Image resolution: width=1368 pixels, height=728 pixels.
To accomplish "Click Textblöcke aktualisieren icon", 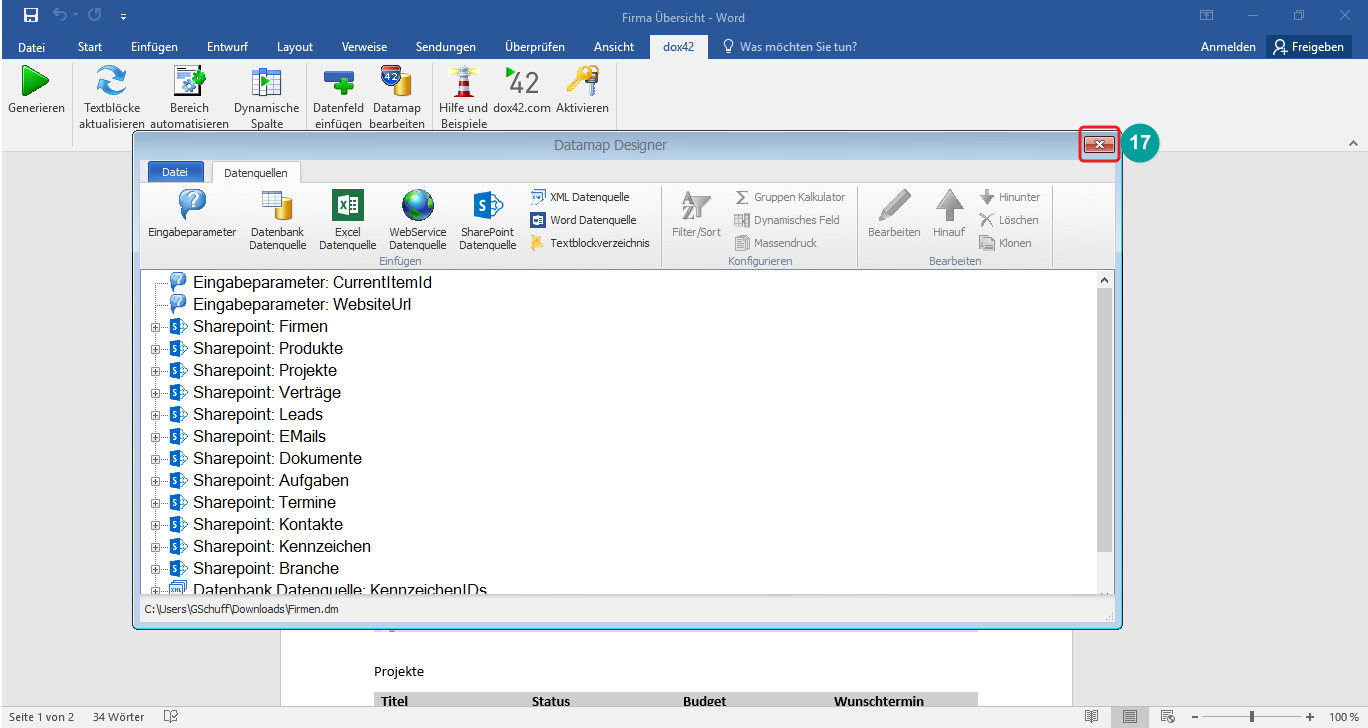I will 112,81.
